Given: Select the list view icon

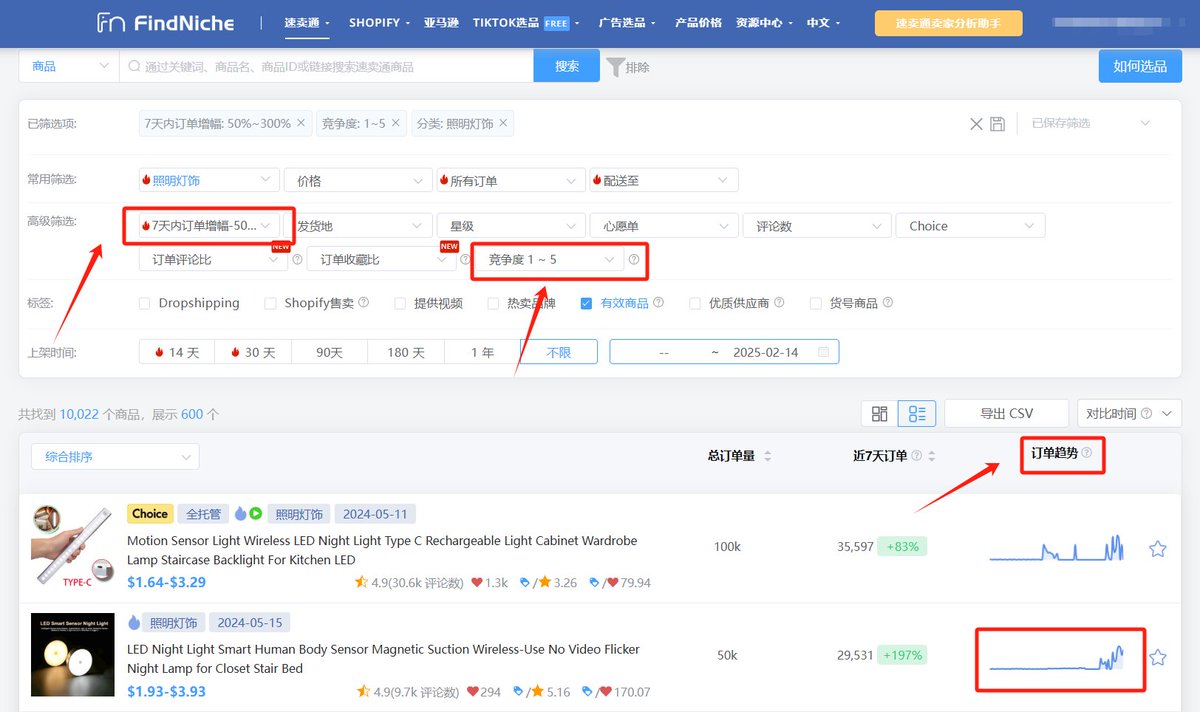Looking at the screenshot, I should [x=917, y=413].
